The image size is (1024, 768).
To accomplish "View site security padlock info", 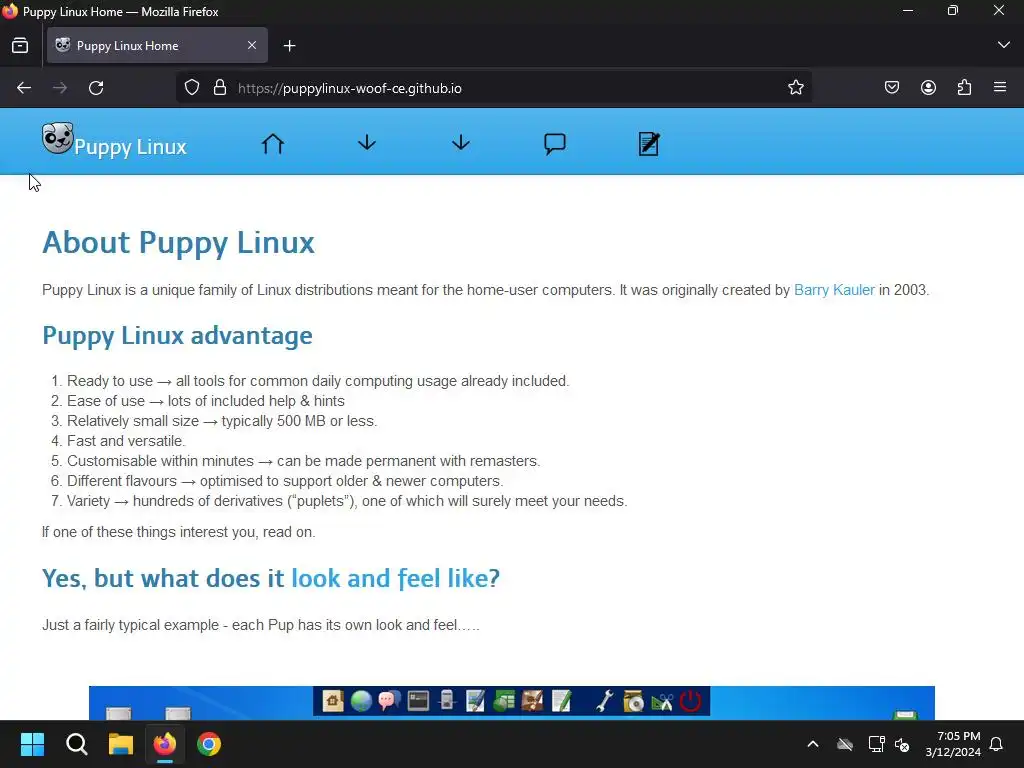I will click(x=220, y=88).
